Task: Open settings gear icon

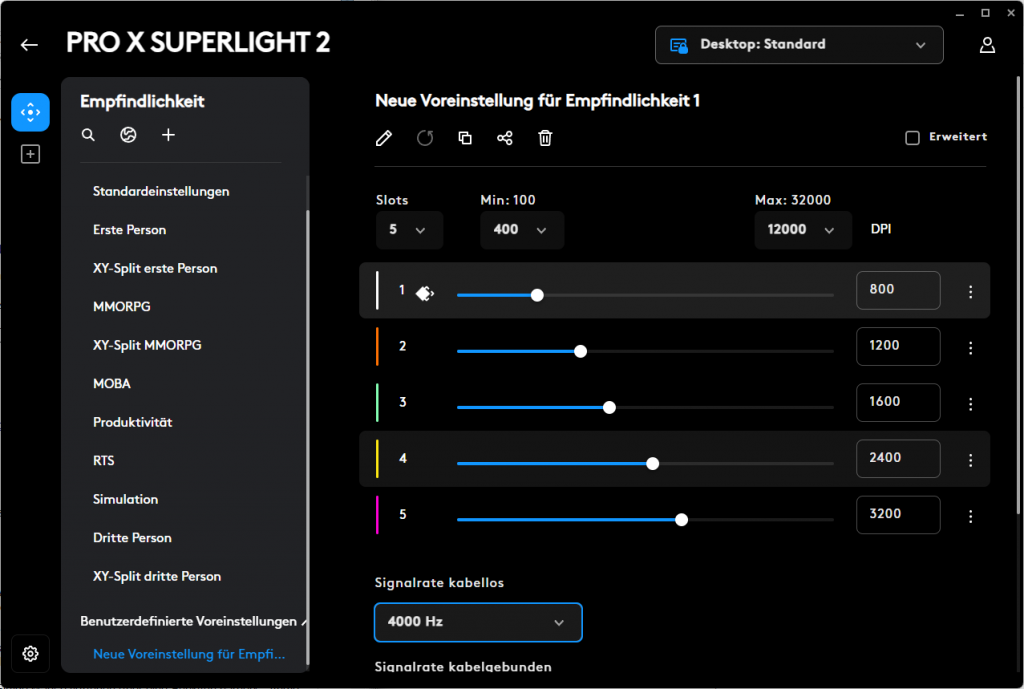Action: tap(30, 653)
